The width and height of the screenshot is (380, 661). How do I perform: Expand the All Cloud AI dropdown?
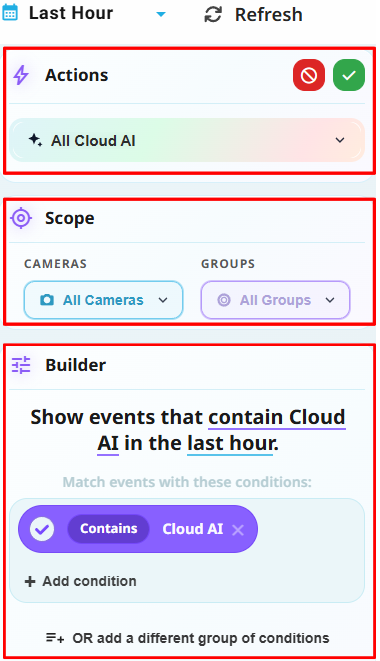[187, 140]
